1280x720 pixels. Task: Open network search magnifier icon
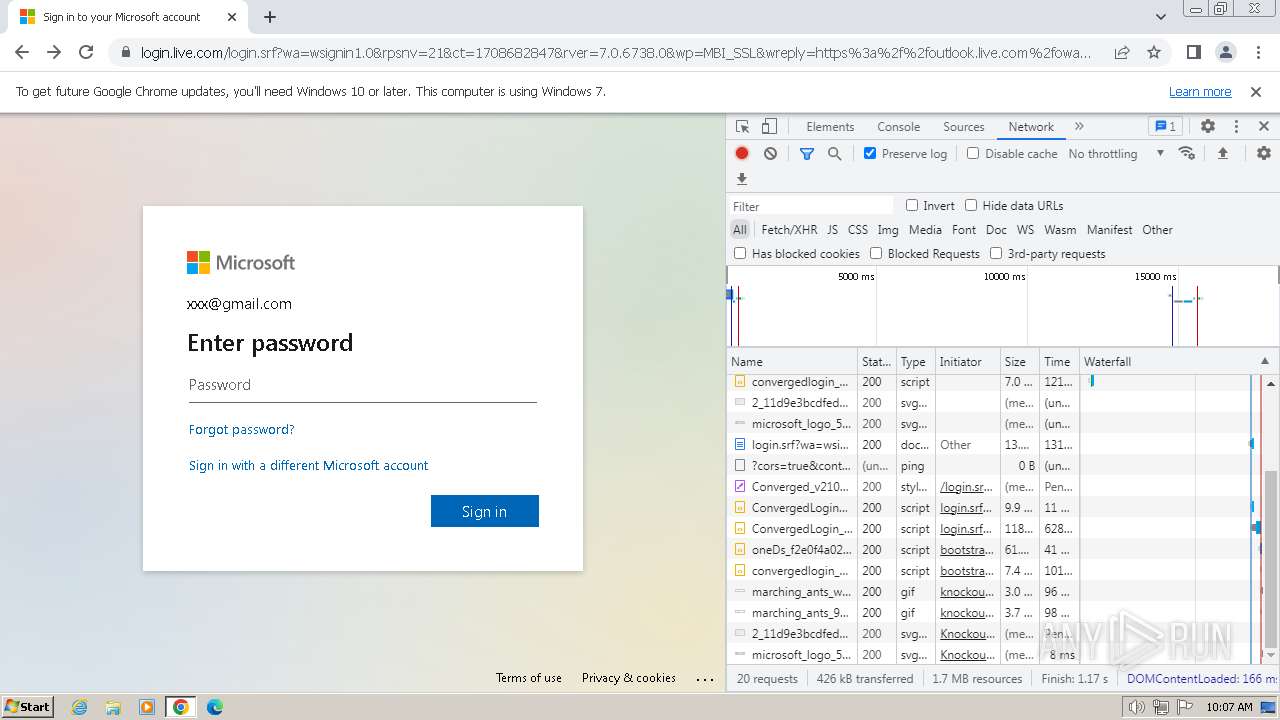point(834,153)
